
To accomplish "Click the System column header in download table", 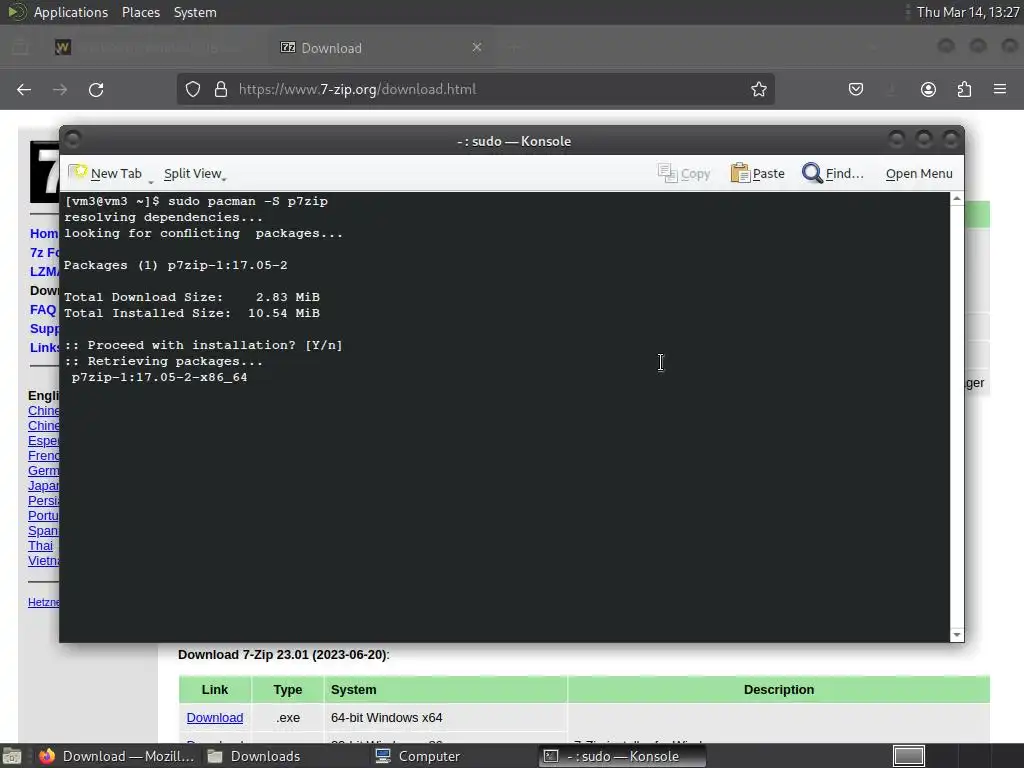I will [445, 690].
